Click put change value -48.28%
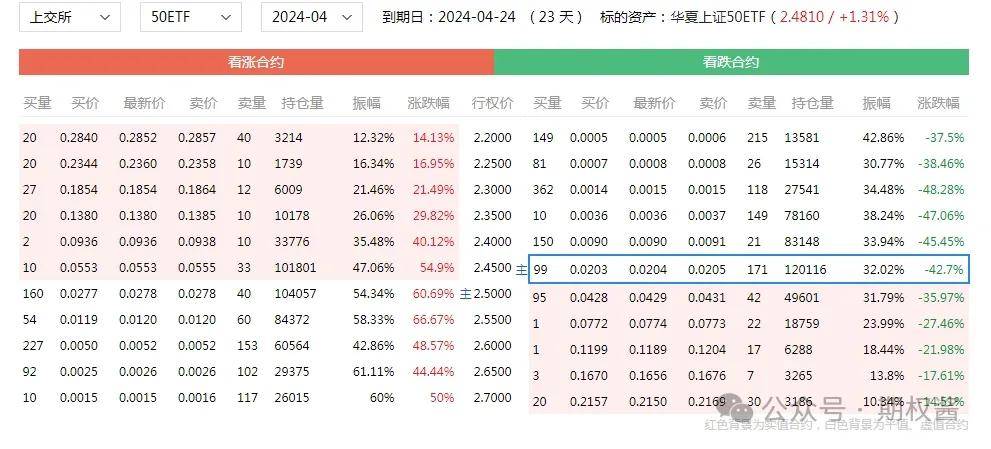The height and width of the screenshot is (449, 991). 941,190
